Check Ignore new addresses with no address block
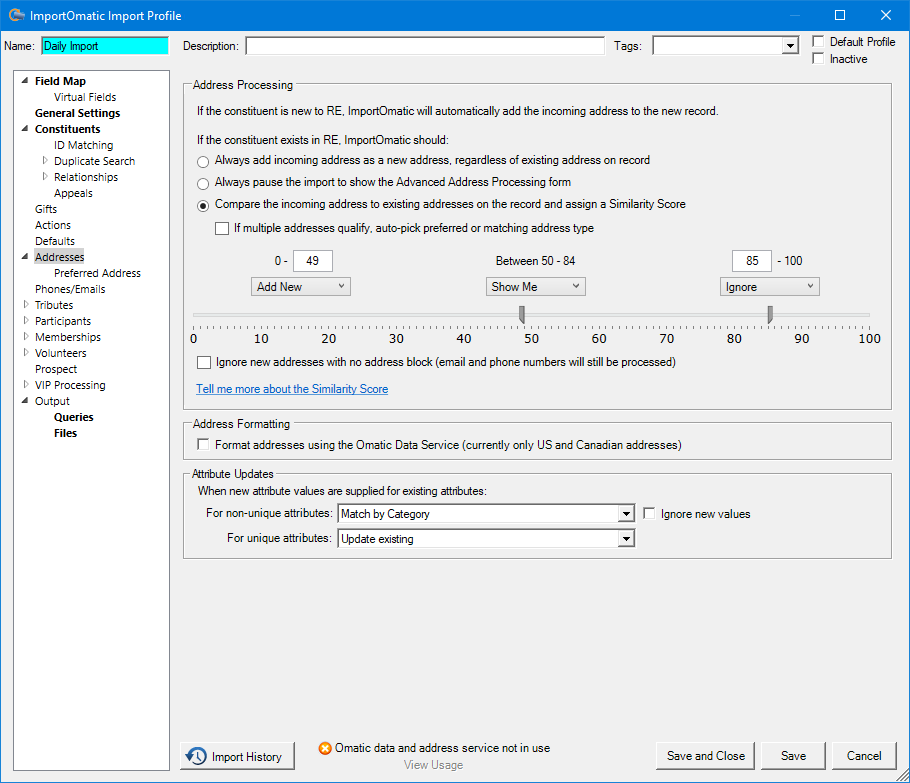Viewport: 910px width, 783px height. coord(203,362)
